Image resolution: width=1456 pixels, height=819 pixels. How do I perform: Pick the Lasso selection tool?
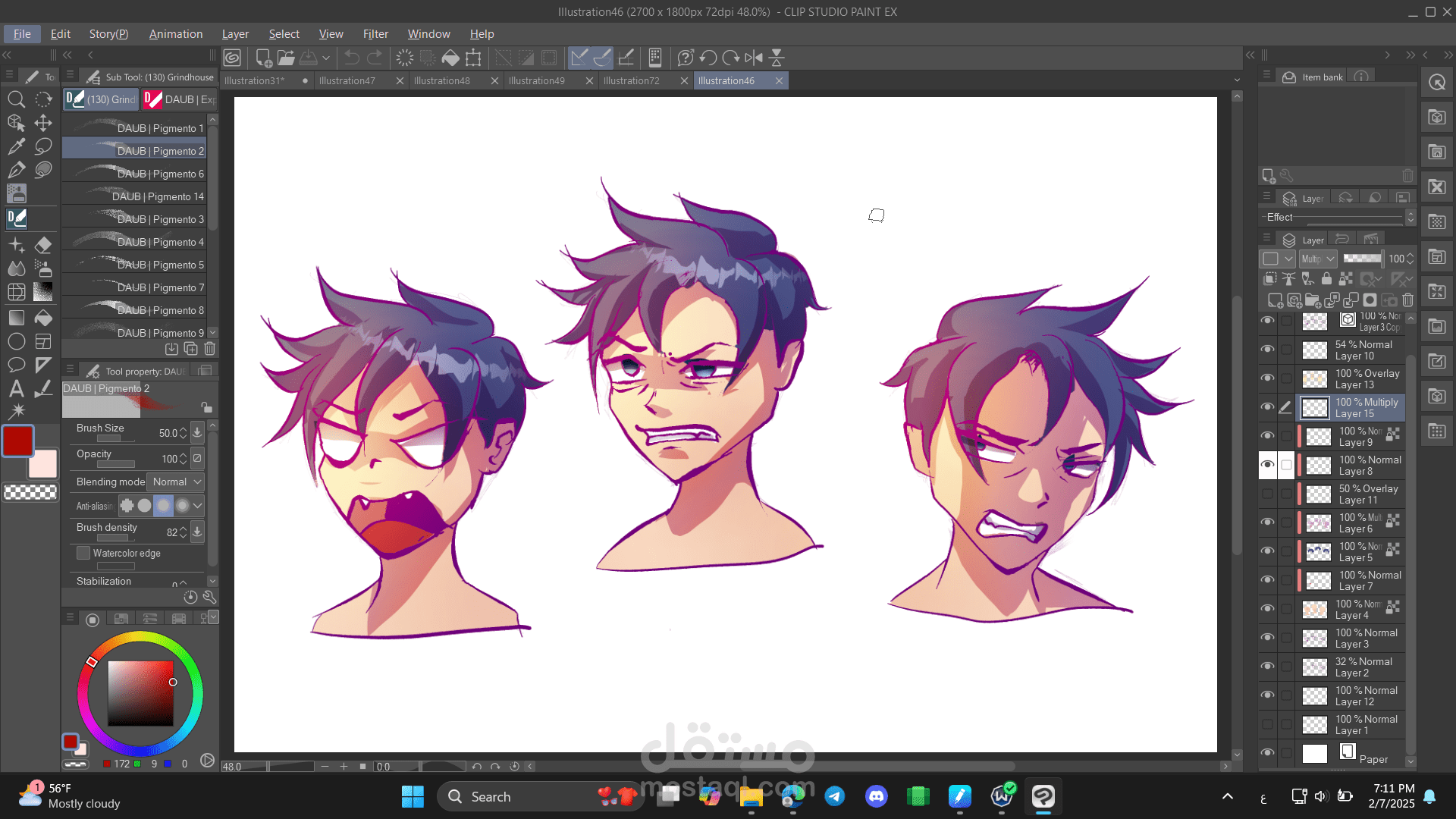pos(43,146)
